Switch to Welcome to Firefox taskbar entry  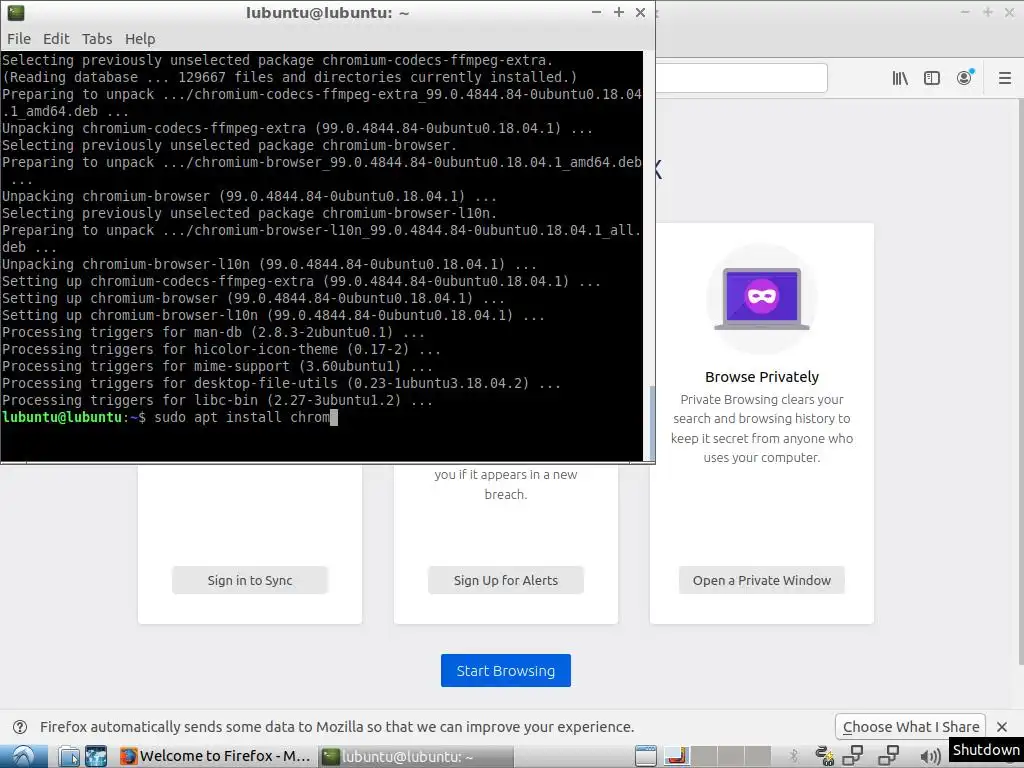tap(216, 756)
